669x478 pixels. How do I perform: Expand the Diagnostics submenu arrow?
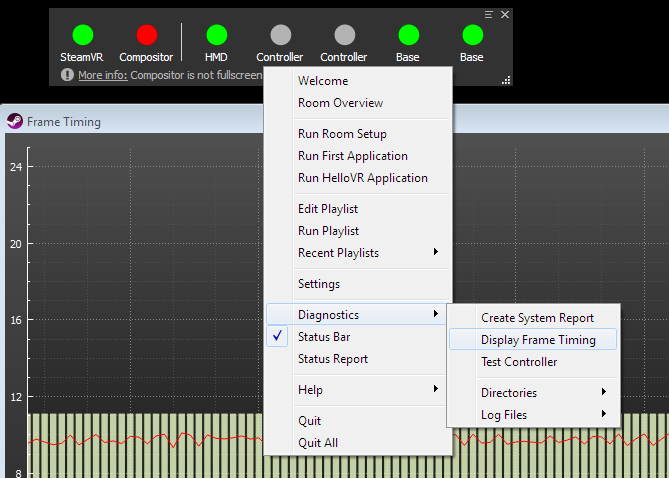(x=436, y=314)
